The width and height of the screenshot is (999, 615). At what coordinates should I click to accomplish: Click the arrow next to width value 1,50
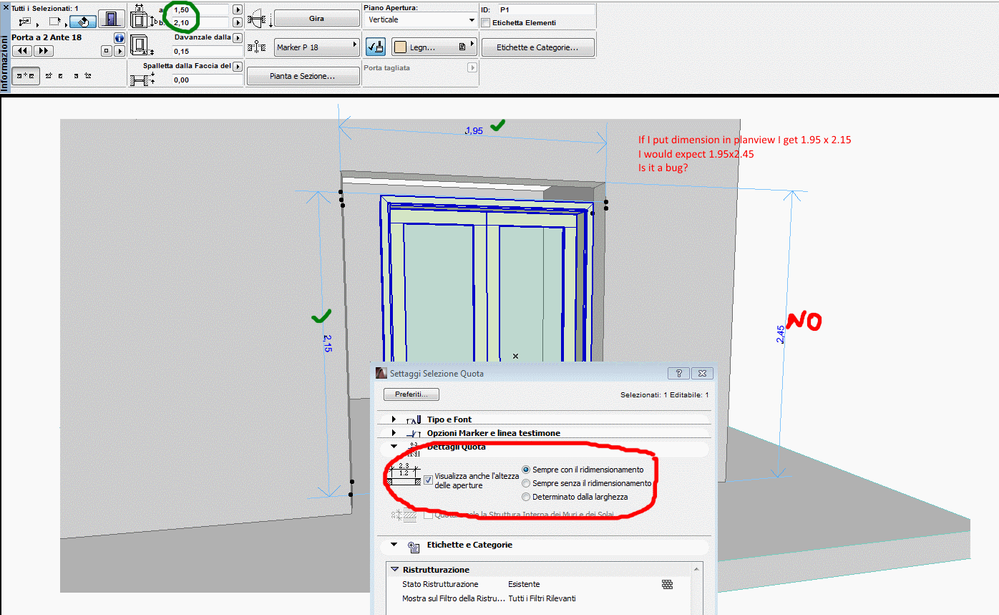tap(237, 10)
